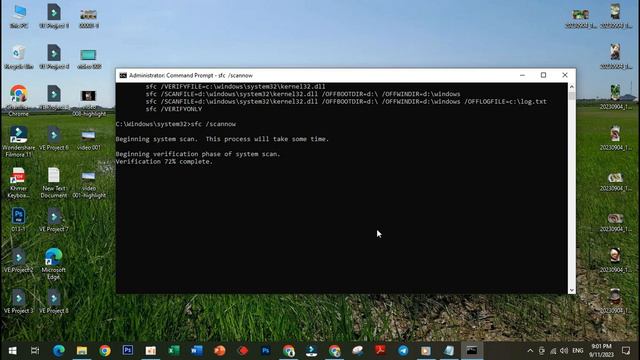Select the VE Project 8 desktop file
The image size is (640, 360).
53,302
